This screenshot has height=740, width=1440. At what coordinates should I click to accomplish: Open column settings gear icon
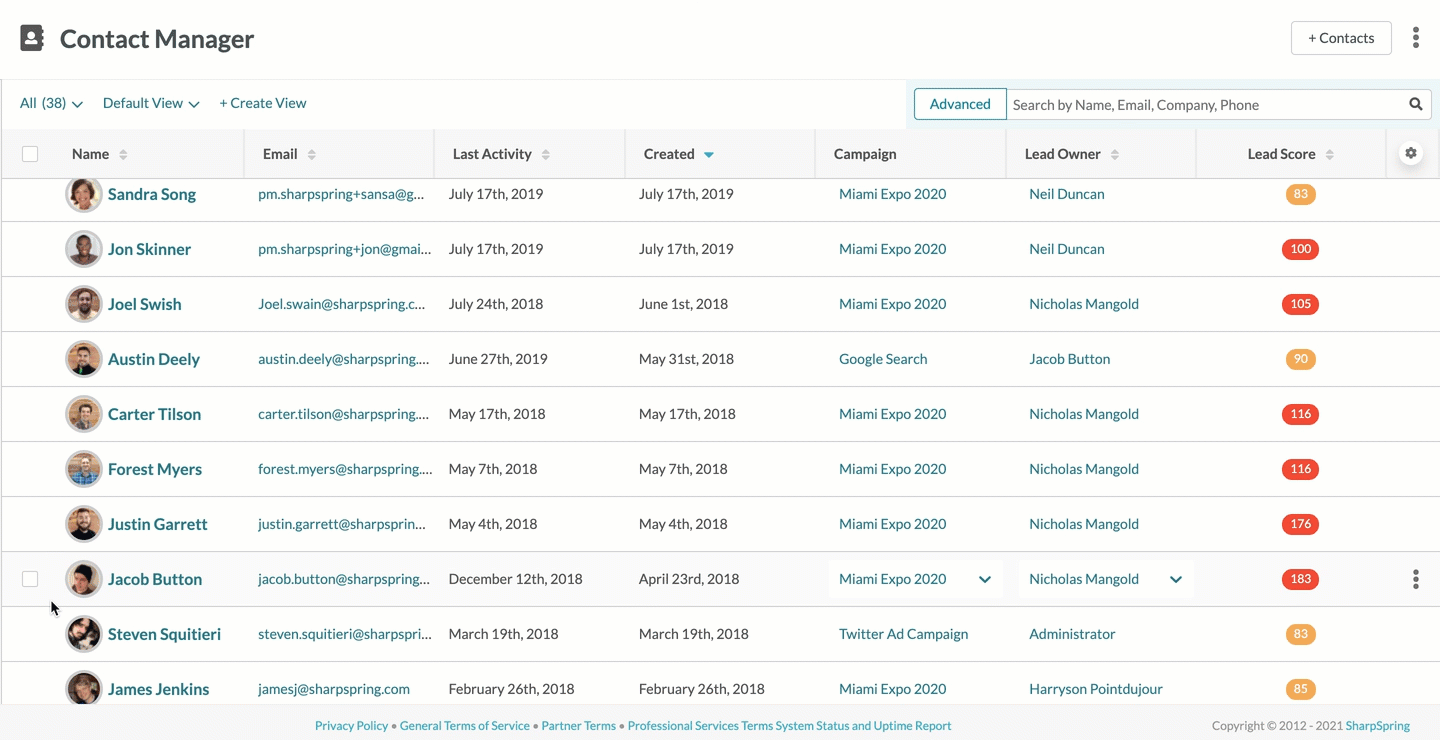tap(1410, 153)
